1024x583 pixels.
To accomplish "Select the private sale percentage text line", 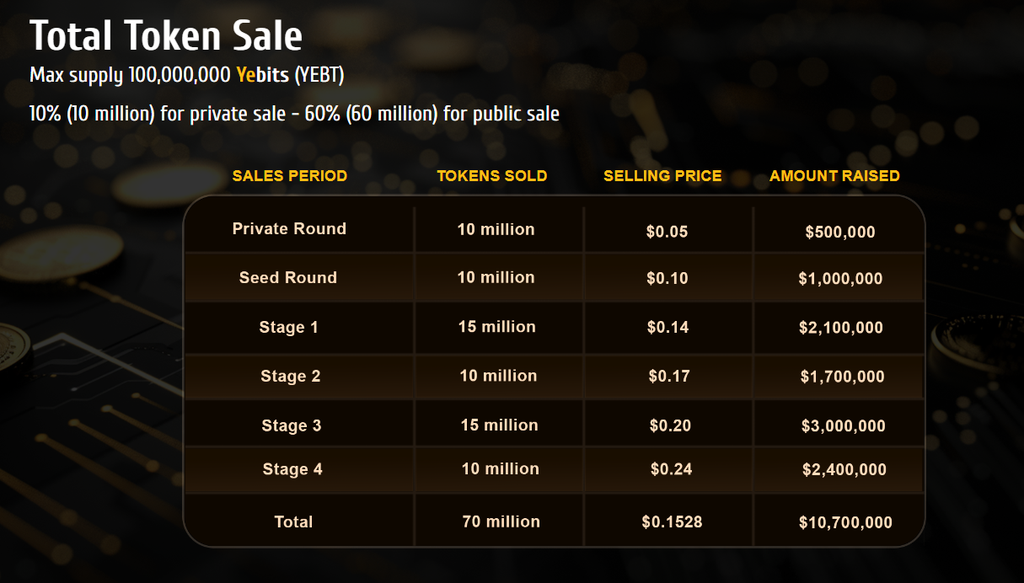I will (x=295, y=114).
